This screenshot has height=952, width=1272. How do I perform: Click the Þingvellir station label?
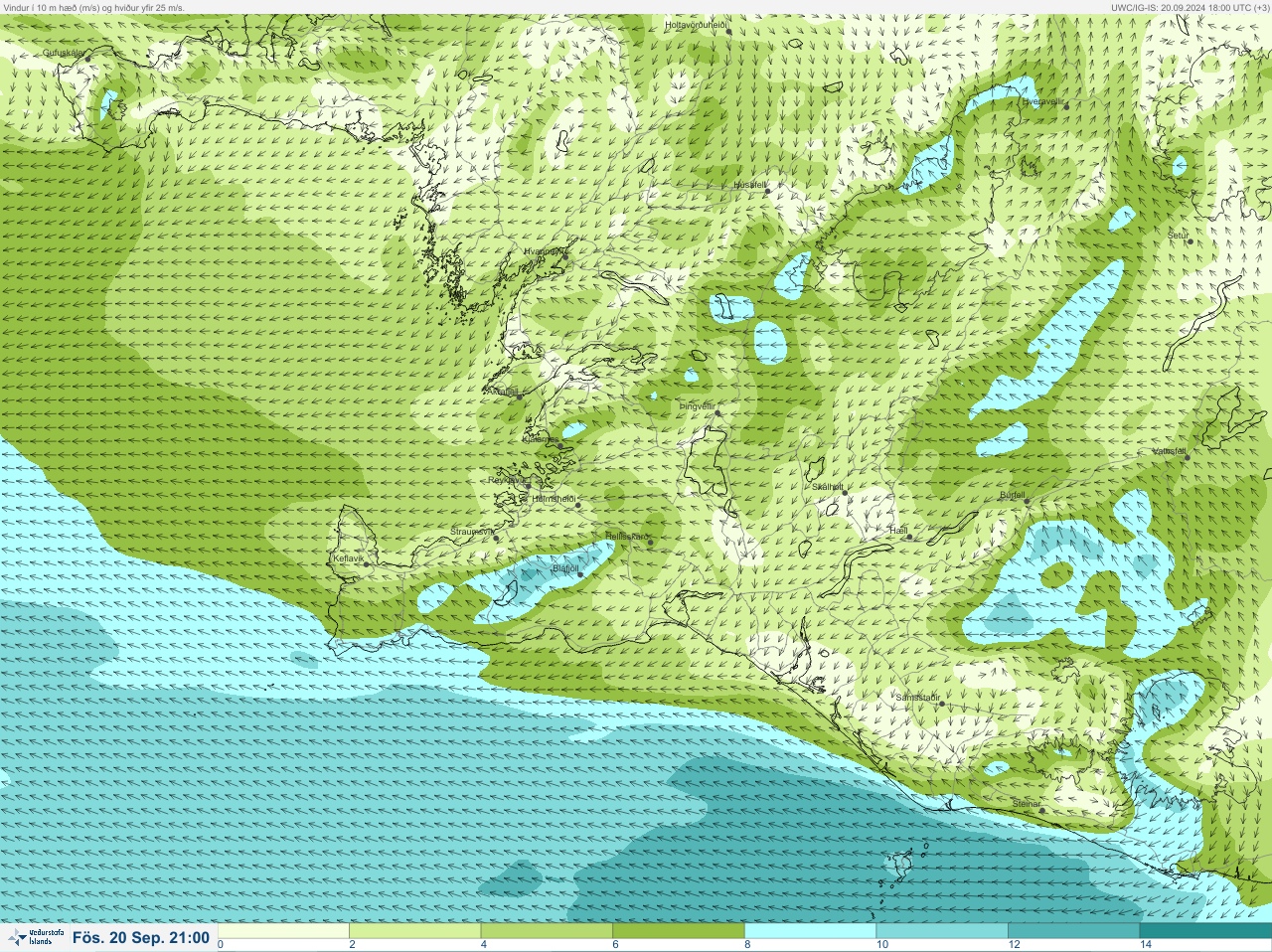click(x=697, y=406)
